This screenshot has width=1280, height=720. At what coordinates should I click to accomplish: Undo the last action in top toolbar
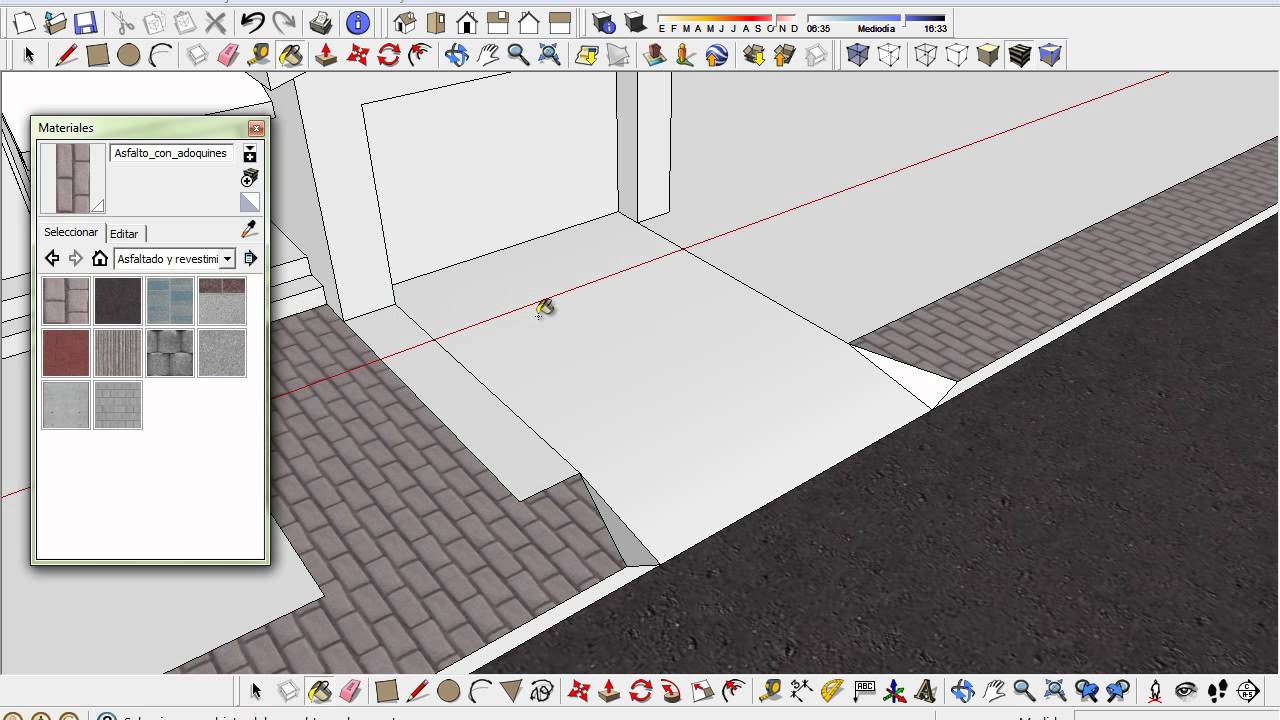(x=252, y=22)
